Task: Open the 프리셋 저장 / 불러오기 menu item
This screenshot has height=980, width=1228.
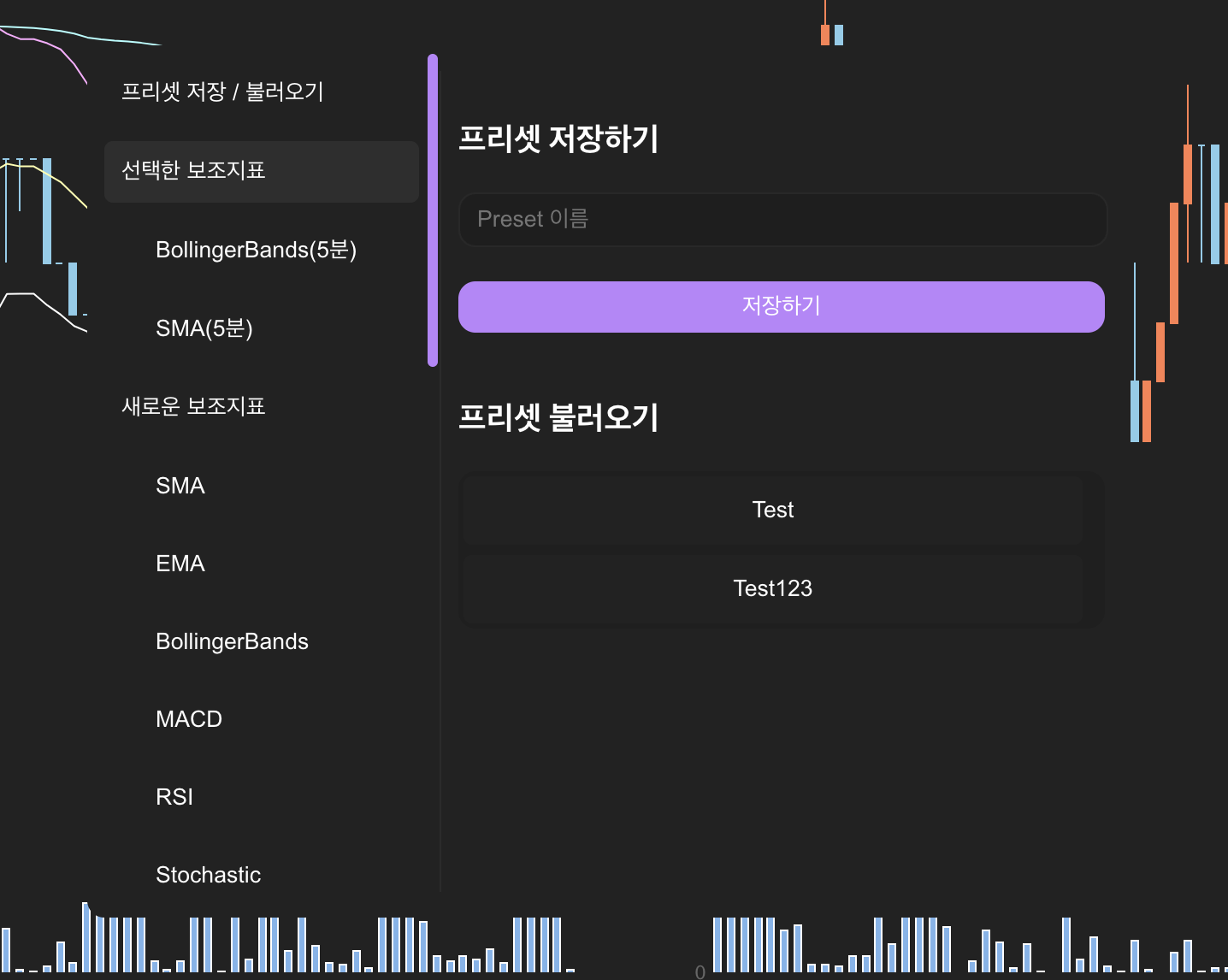Action: click(222, 92)
